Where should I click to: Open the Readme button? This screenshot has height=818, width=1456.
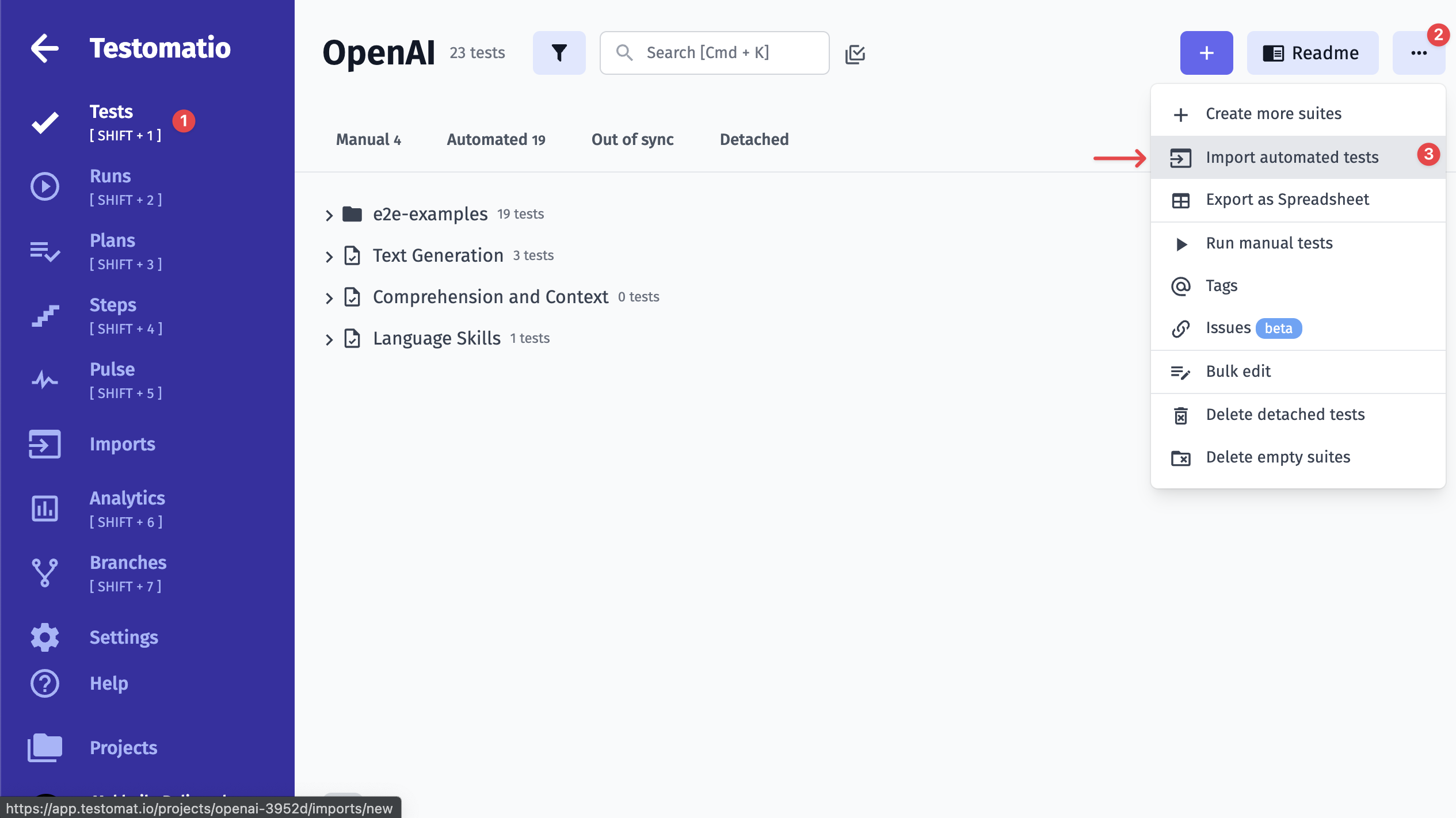(1312, 53)
